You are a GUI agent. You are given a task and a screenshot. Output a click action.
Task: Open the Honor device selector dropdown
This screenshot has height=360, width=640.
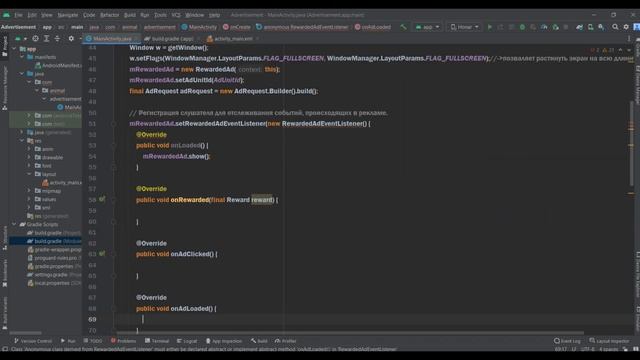coord(464,27)
